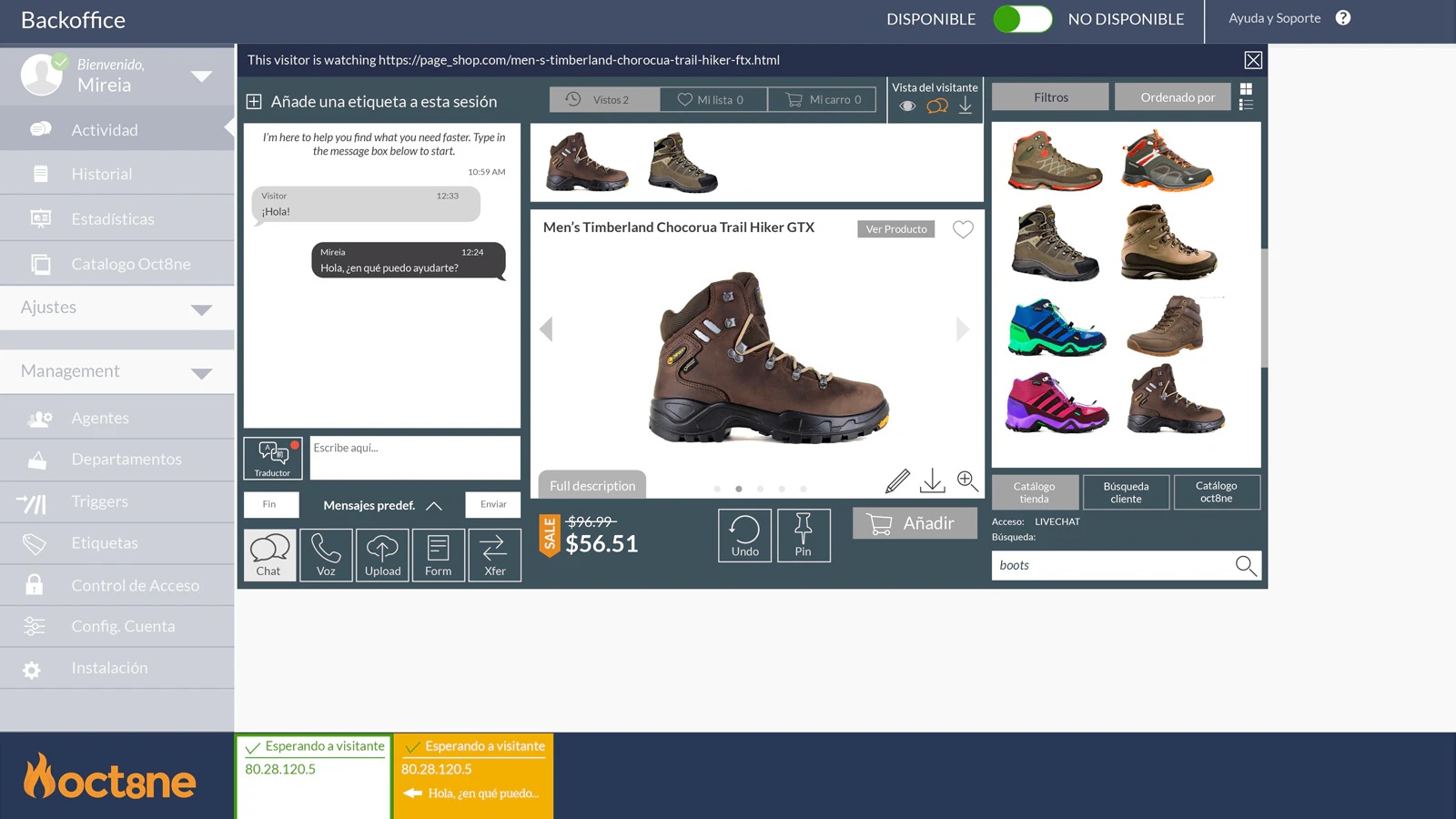Show the previous product image
Image resolution: width=1456 pixels, height=819 pixels.
point(546,329)
